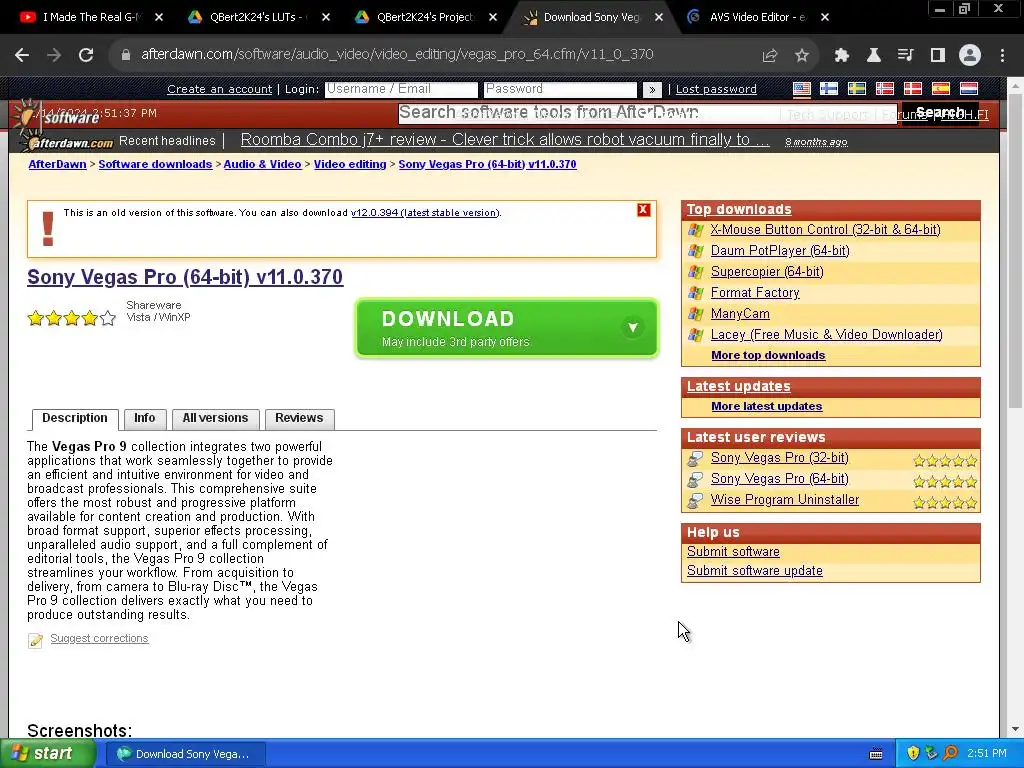Click the green DOWNLOAD button

(x=506, y=328)
